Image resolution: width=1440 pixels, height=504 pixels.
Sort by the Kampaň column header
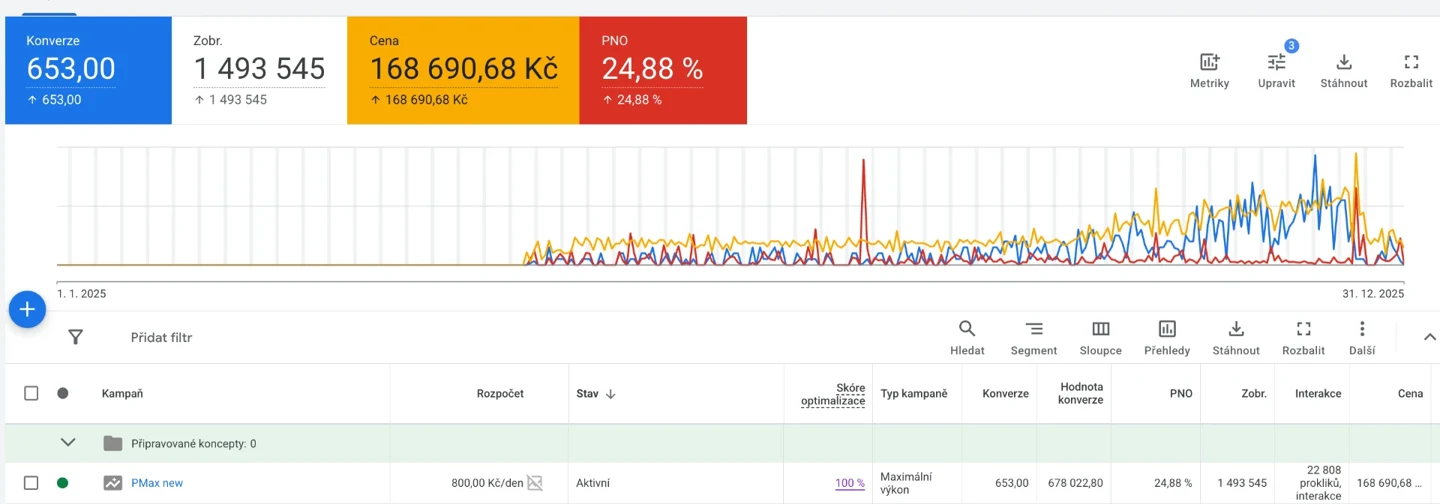[122, 394]
